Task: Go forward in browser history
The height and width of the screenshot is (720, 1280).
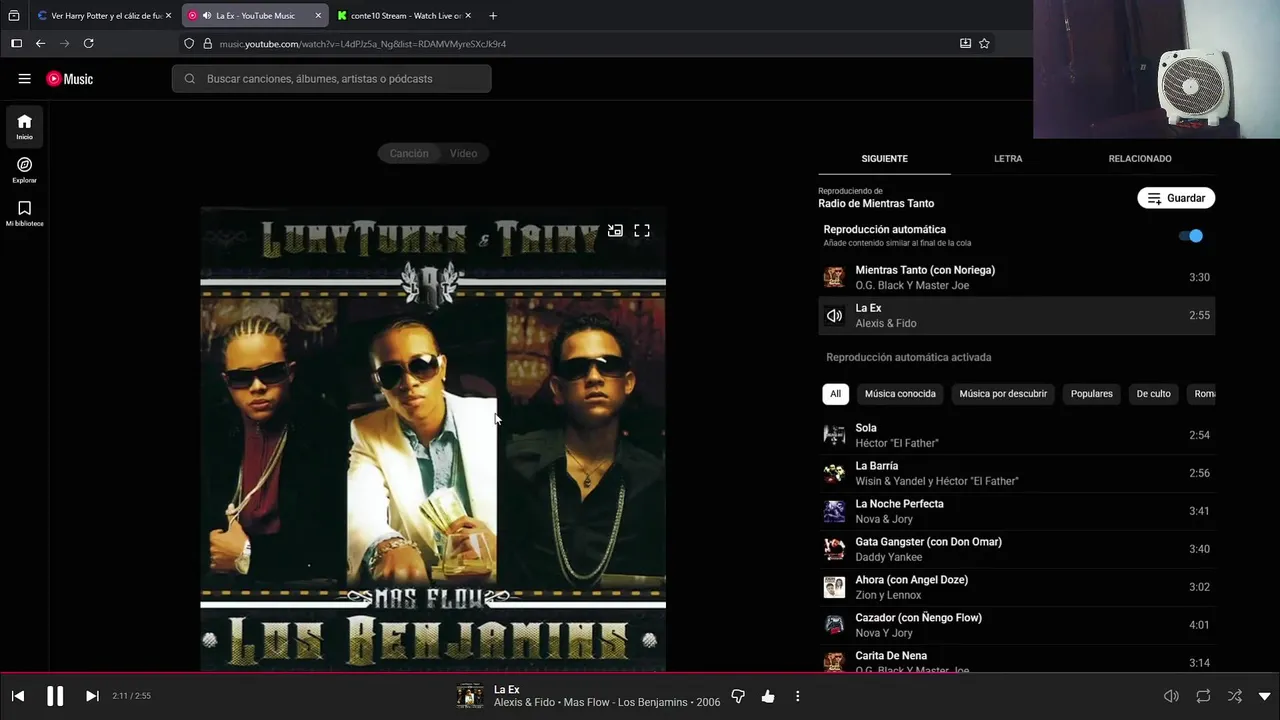Action: point(64,44)
